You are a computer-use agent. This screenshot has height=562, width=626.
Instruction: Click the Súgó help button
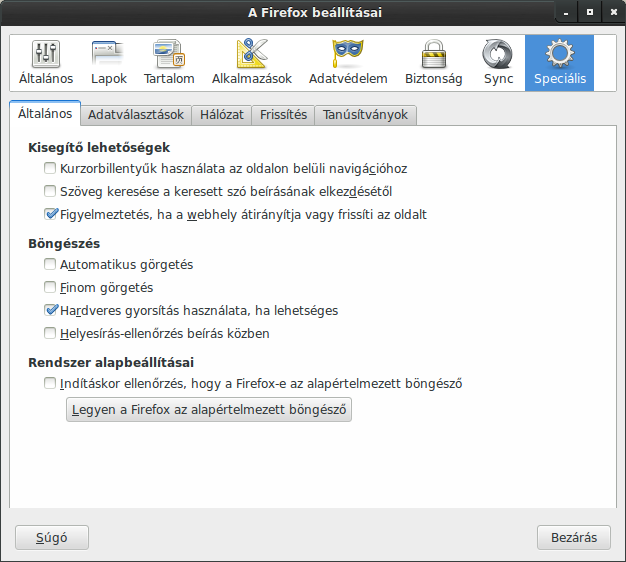(x=52, y=538)
